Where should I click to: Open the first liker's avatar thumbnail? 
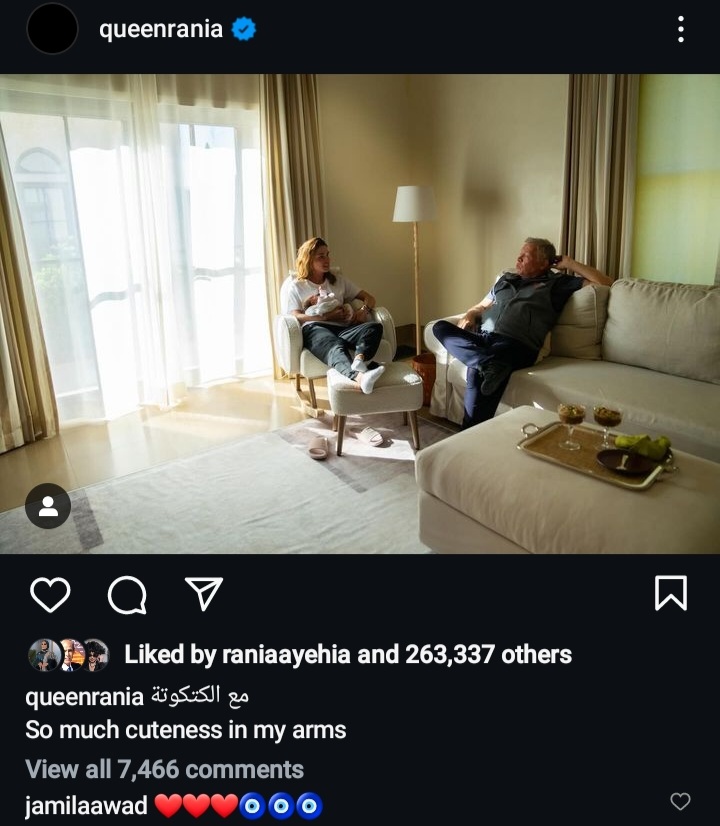point(43,655)
